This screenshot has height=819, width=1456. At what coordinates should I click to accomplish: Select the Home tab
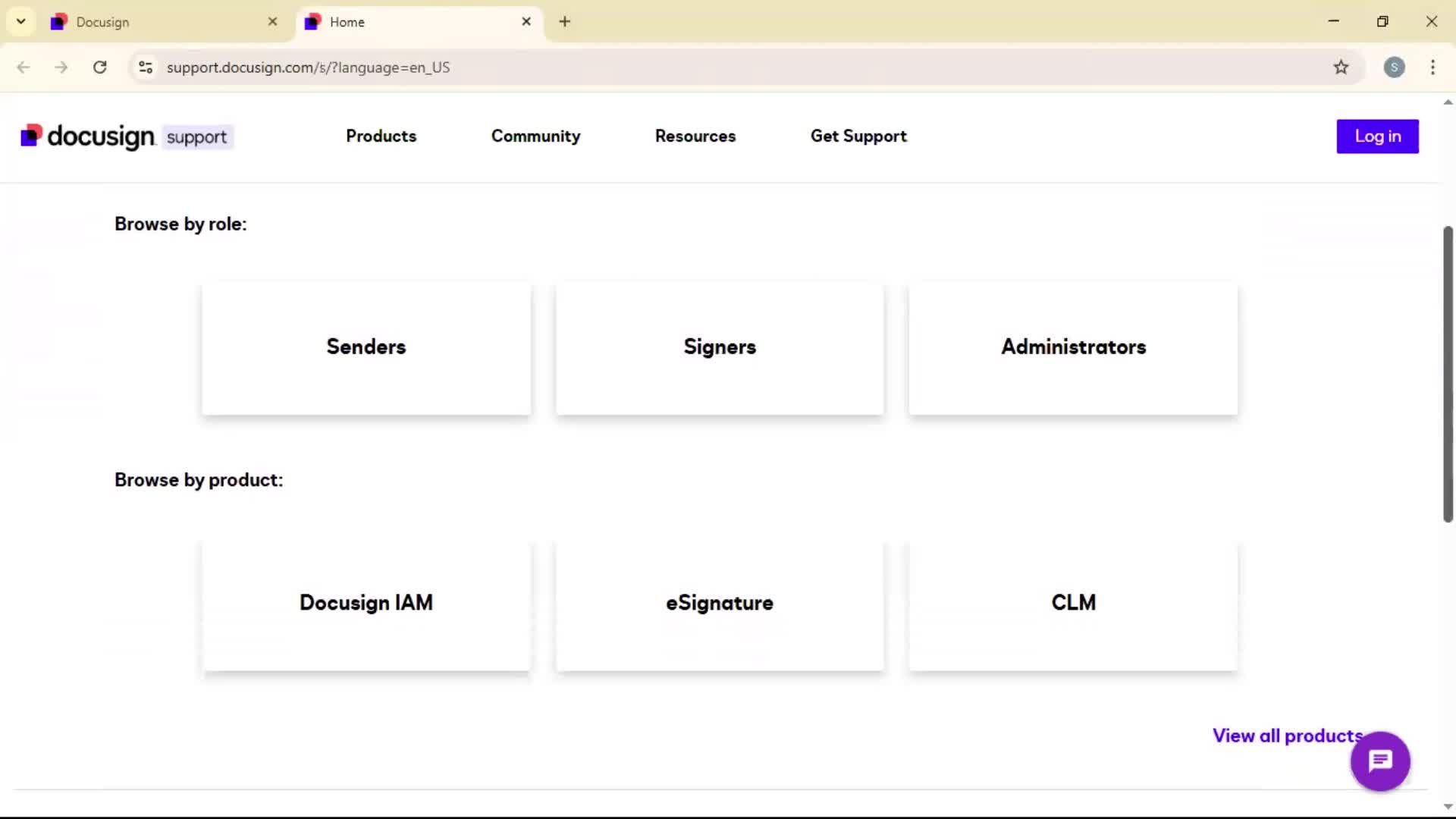[419, 22]
